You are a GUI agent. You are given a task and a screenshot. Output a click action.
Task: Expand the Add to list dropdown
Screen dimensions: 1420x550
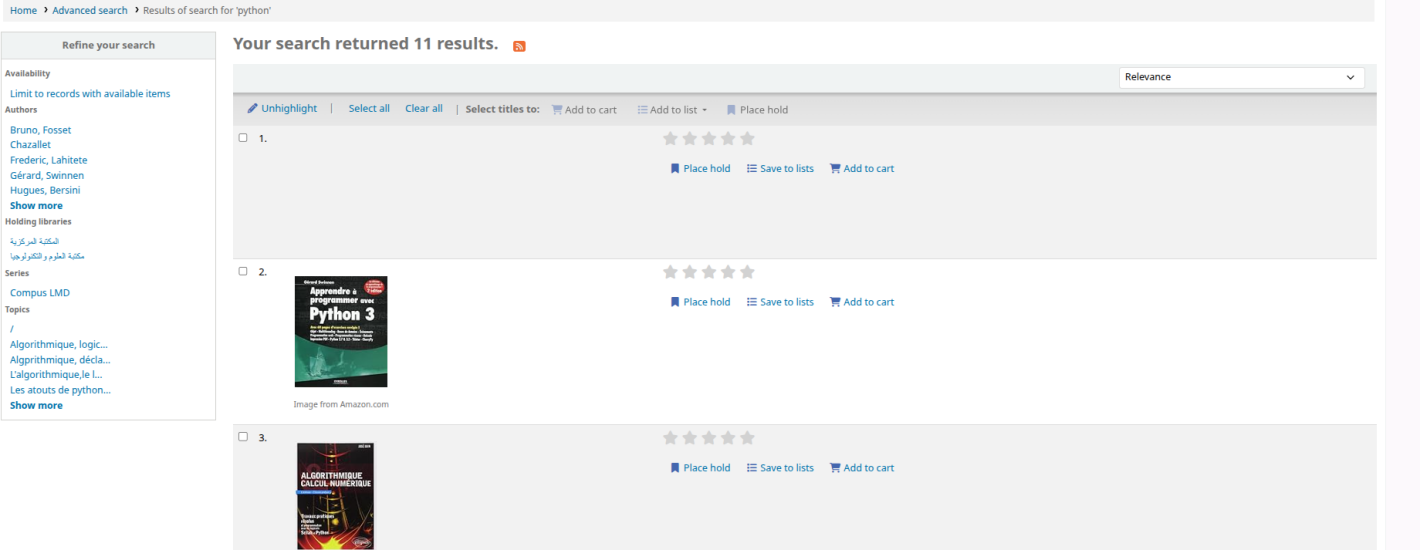coord(672,110)
